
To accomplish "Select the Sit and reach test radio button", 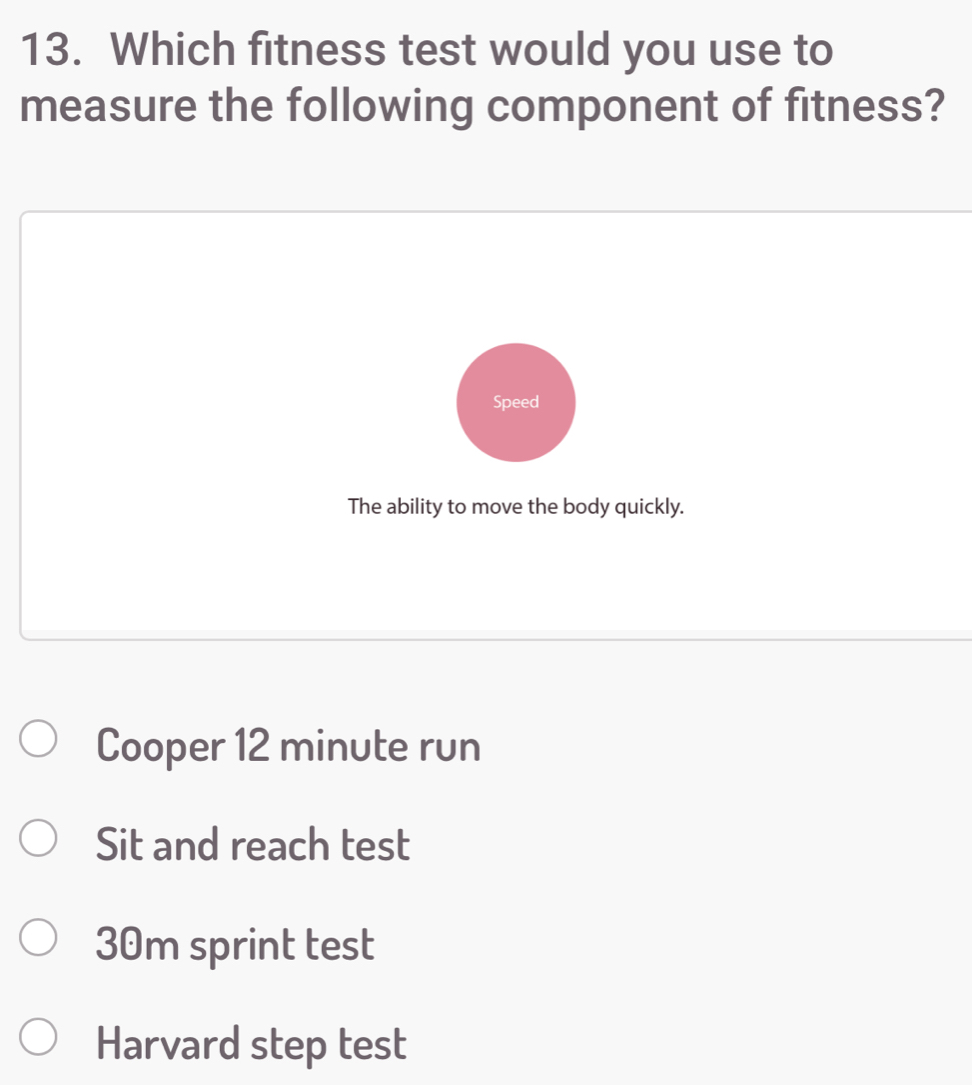I will click(x=37, y=838).
